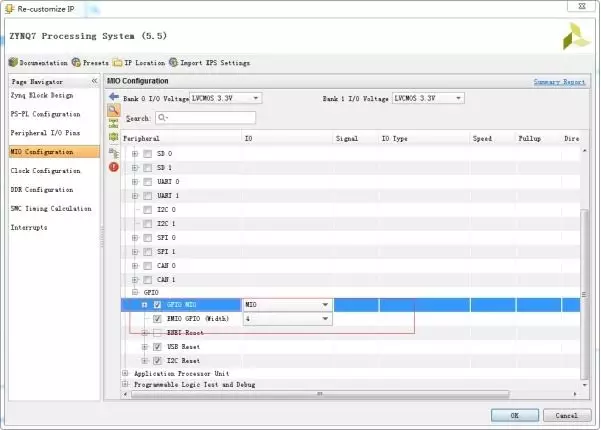The width and height of the screenshot is (601, 430).
Task: Click the Peripheral column header
Action: (181, 138)
